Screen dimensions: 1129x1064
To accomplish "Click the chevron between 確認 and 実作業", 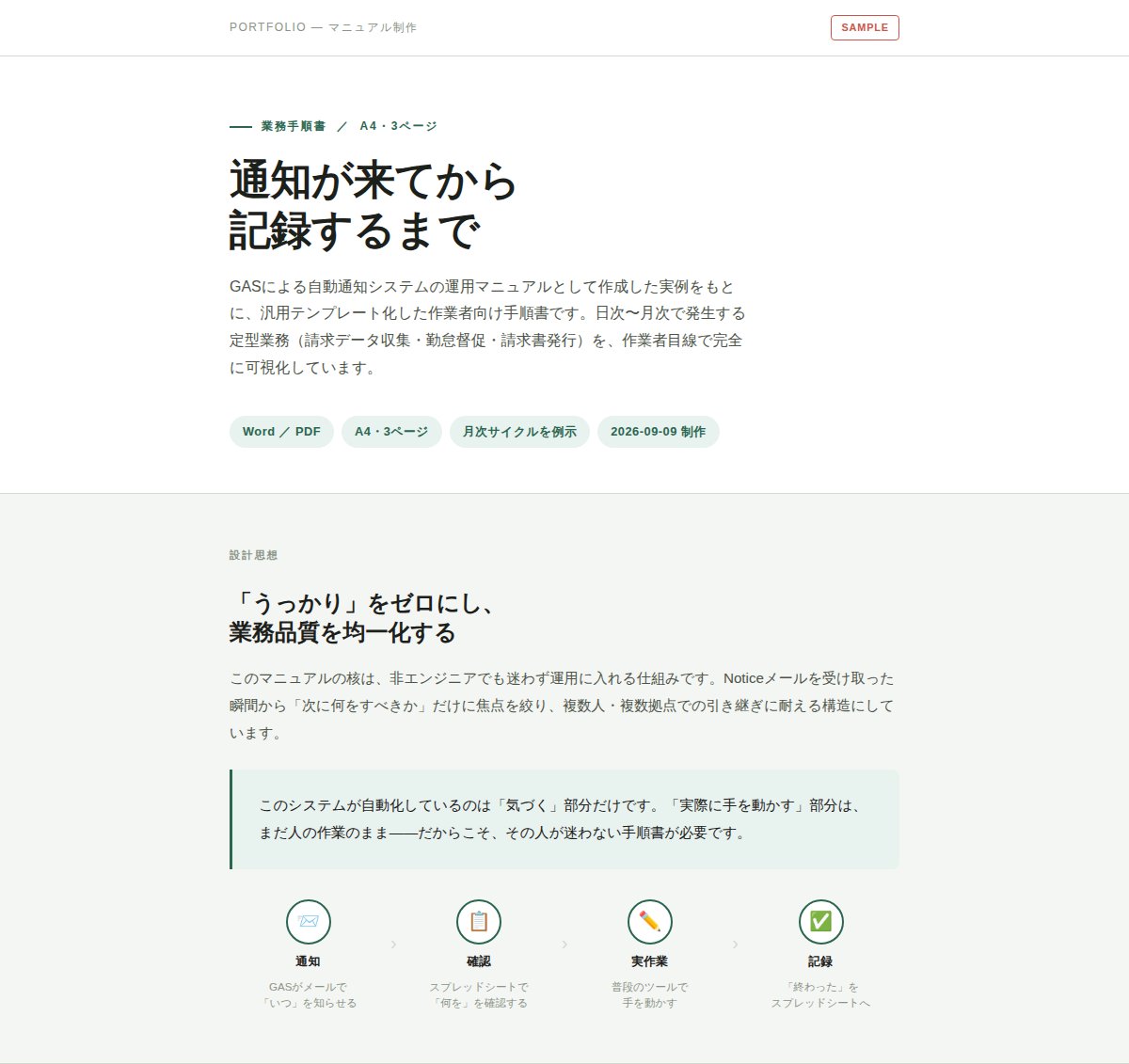I will (564, 944).
